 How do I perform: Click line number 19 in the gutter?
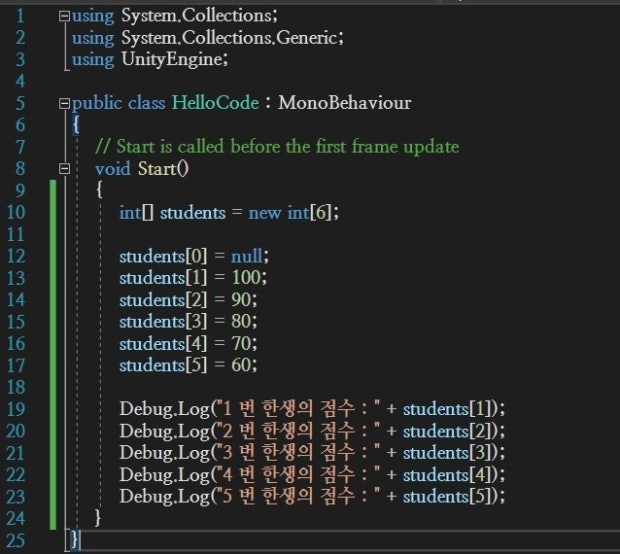pyautogui.click(x=20, y=408)
